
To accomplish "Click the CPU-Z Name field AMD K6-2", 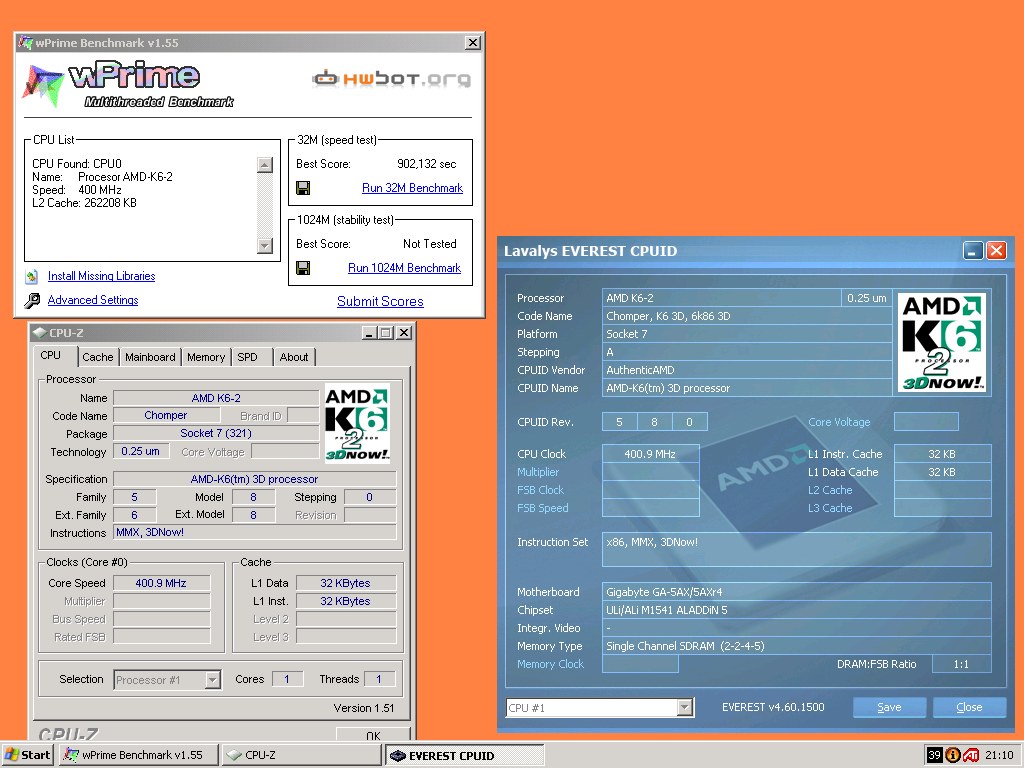I will tap(216, 398).
